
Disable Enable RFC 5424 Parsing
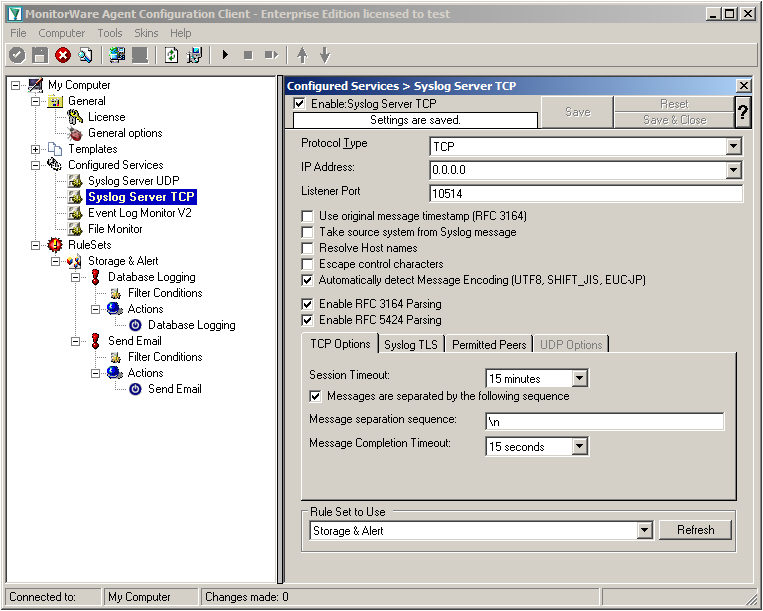(307, 320)
